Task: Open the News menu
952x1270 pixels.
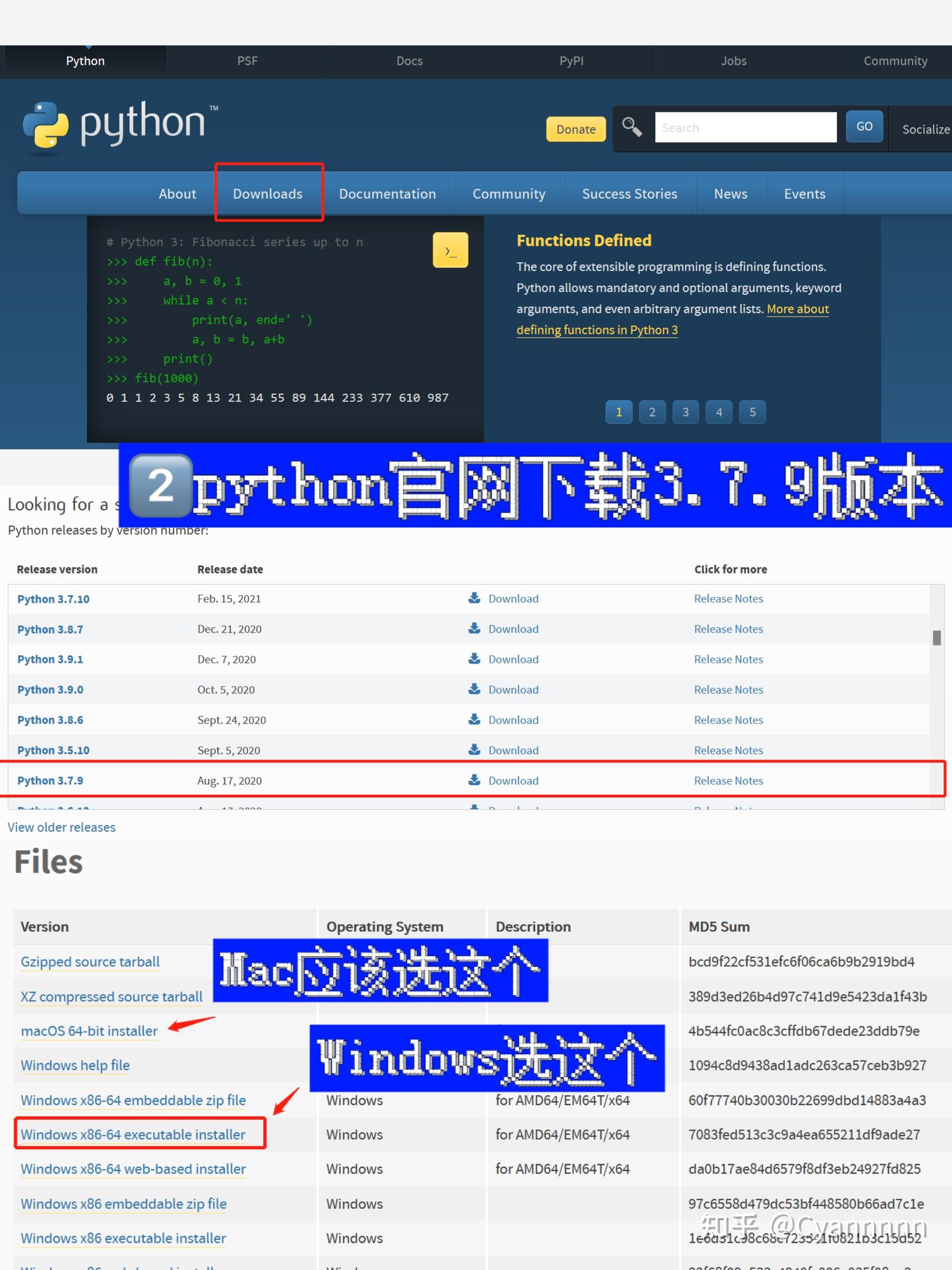Action: (730, 194)
